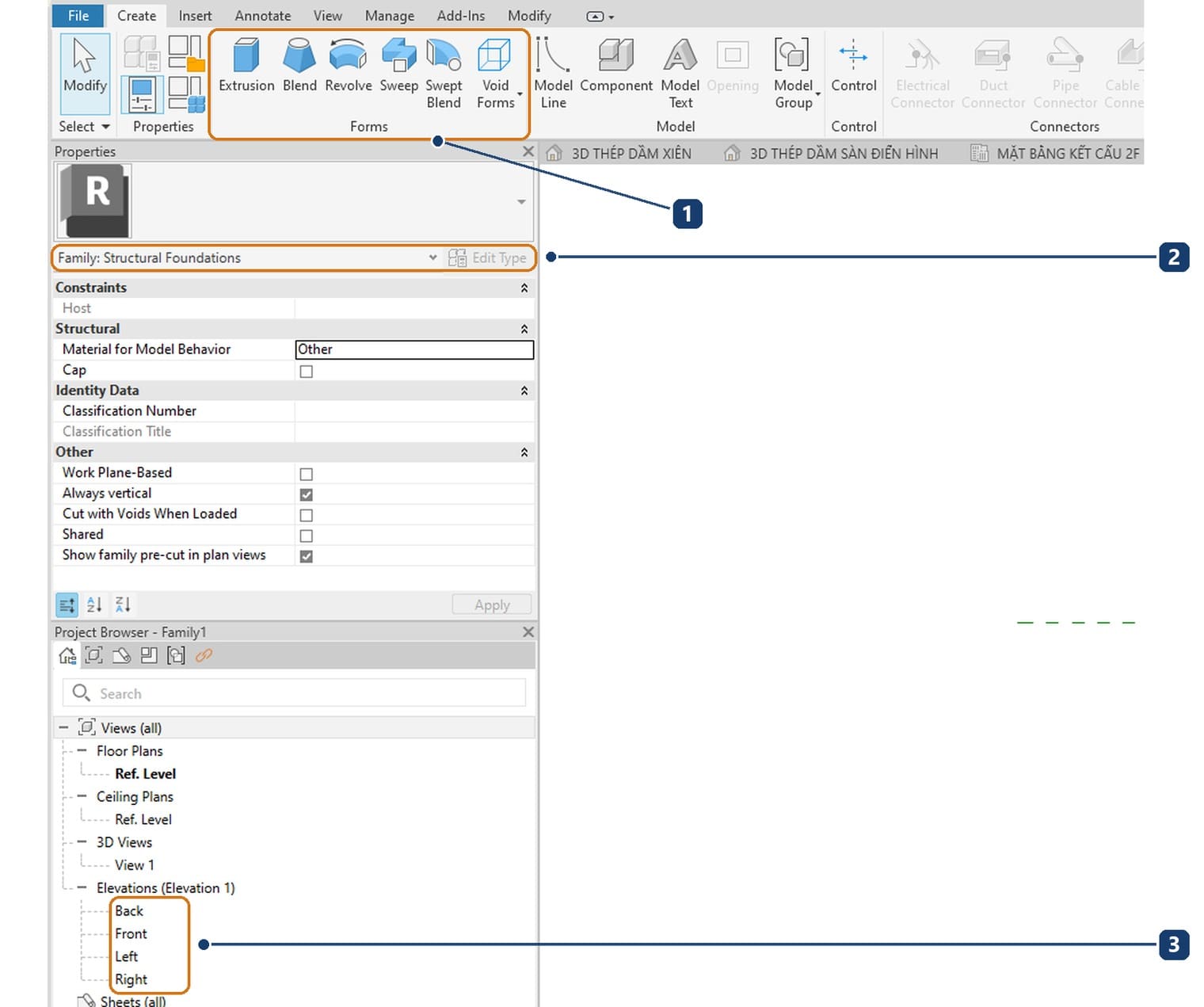Open the Front elevation view
Image resolution: width=1204 pixels, height=1007 pixels.
click(x=131, y=934)
